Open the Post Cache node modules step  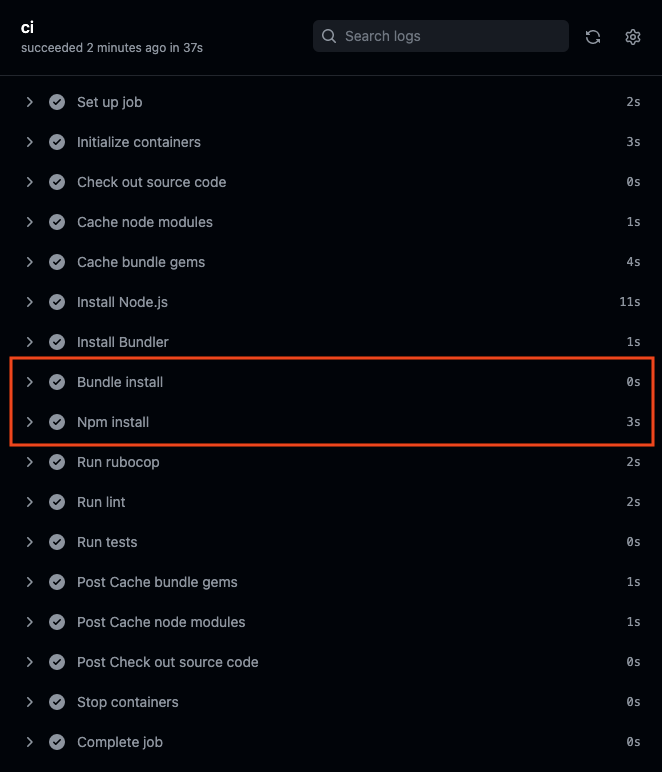(x=331, y=622)
